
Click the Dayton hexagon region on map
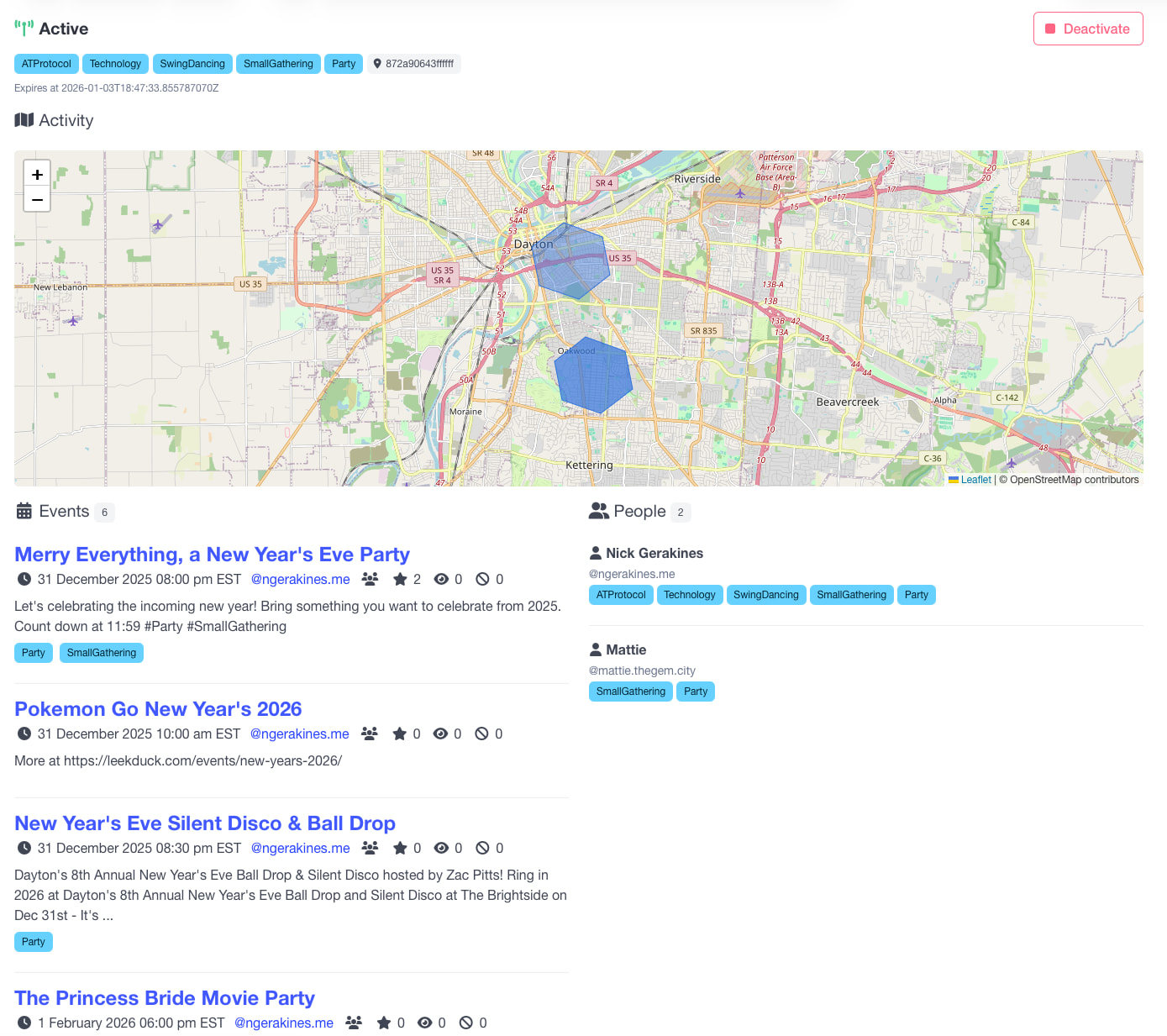pyautogui.click(x=571, y=260)
